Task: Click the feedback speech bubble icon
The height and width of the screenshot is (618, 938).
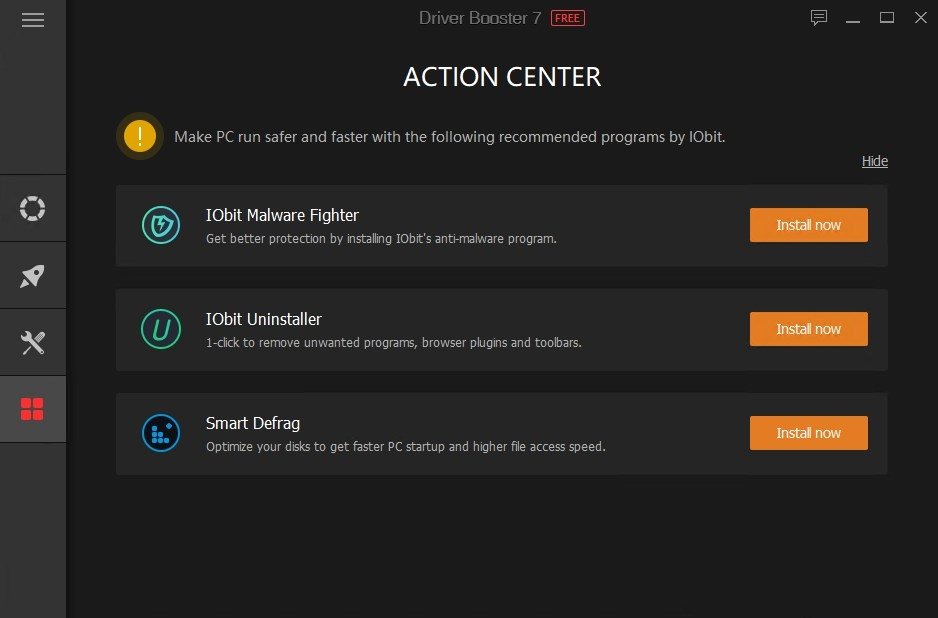Action: (819, 18)
